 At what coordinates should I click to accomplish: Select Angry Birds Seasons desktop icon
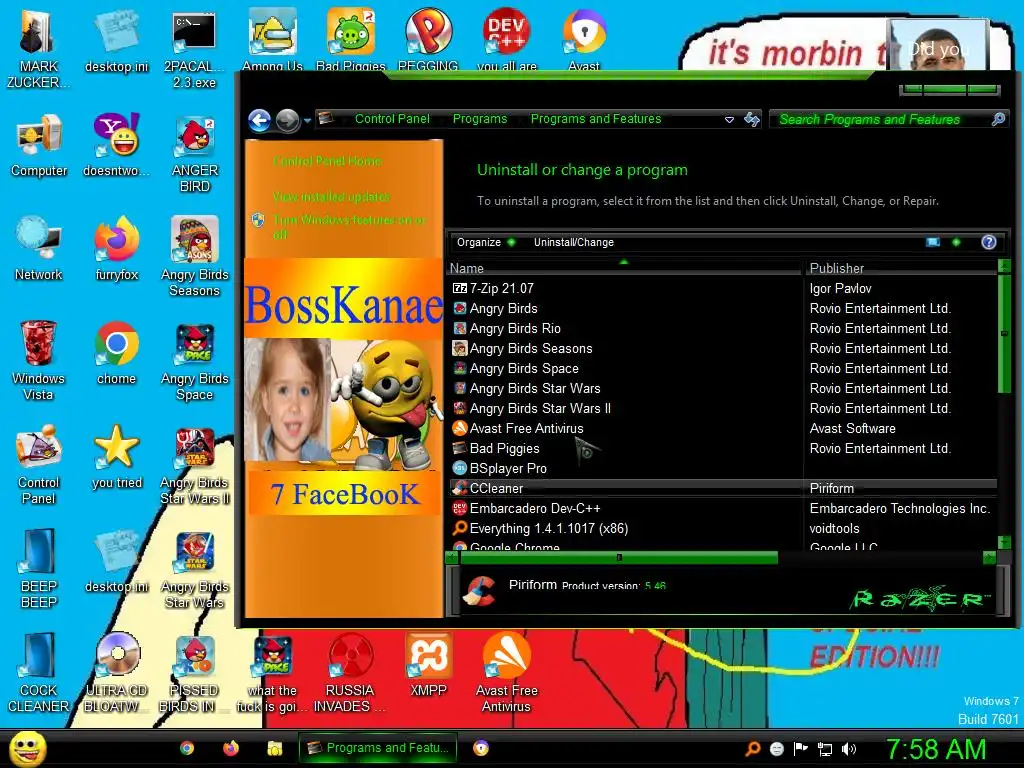point(194,257)
